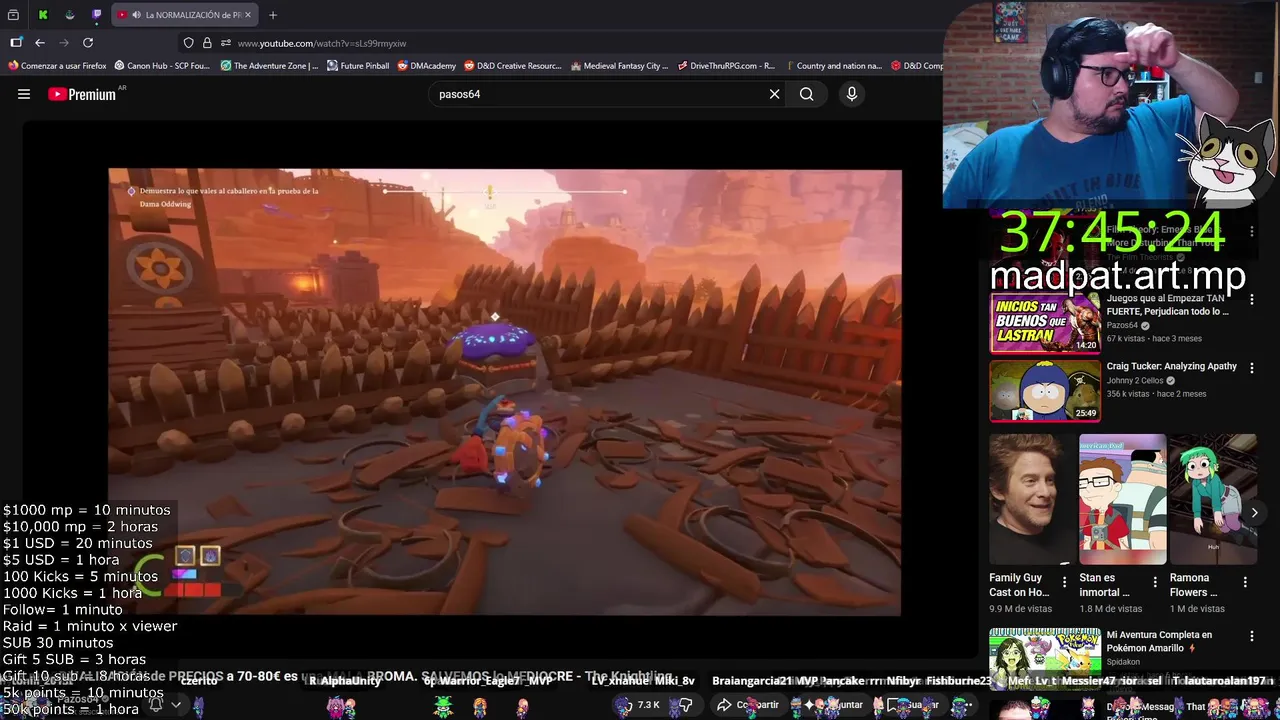Start voice search with microphone
This screenshot has width=1280, height=720.
click(x=852, y=94)
